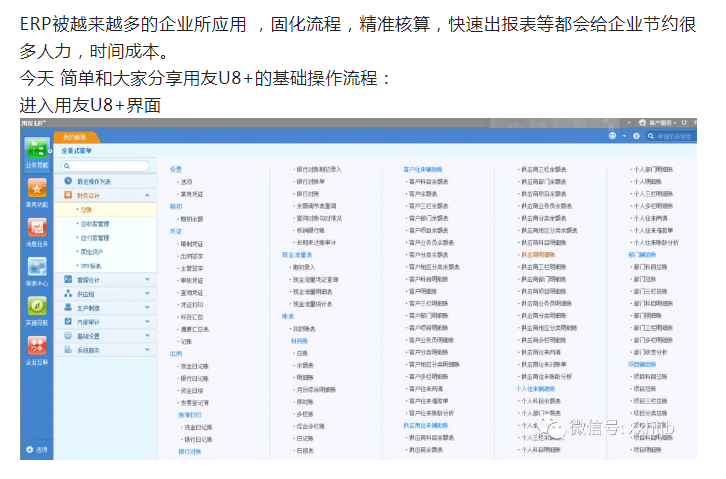The width and height of the screenshot is (726, 479).
Task: Select UFO报表 in the left menu
Action: (91, 266)
